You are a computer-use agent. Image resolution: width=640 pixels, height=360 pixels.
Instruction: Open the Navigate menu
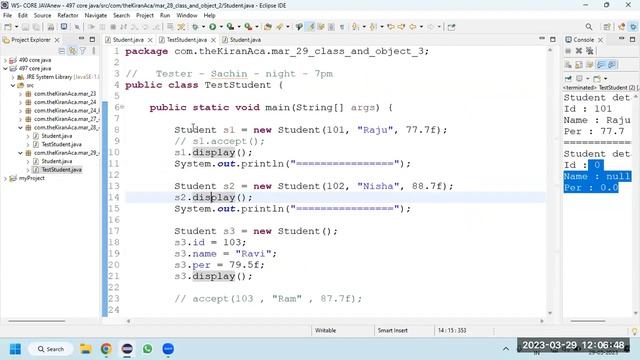96,16
